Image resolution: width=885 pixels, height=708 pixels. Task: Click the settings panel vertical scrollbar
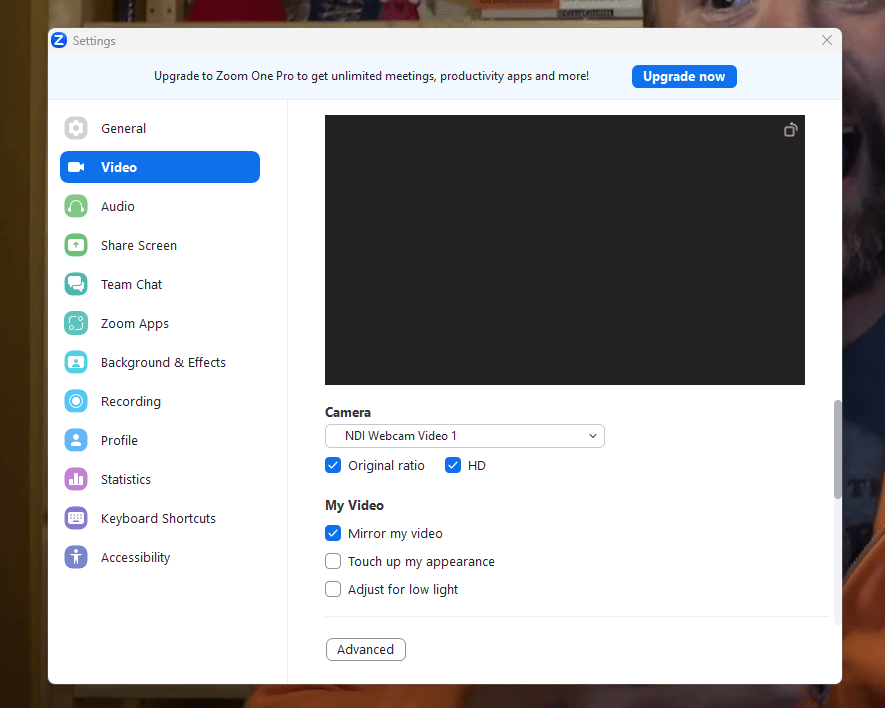[x=838, y=449]
